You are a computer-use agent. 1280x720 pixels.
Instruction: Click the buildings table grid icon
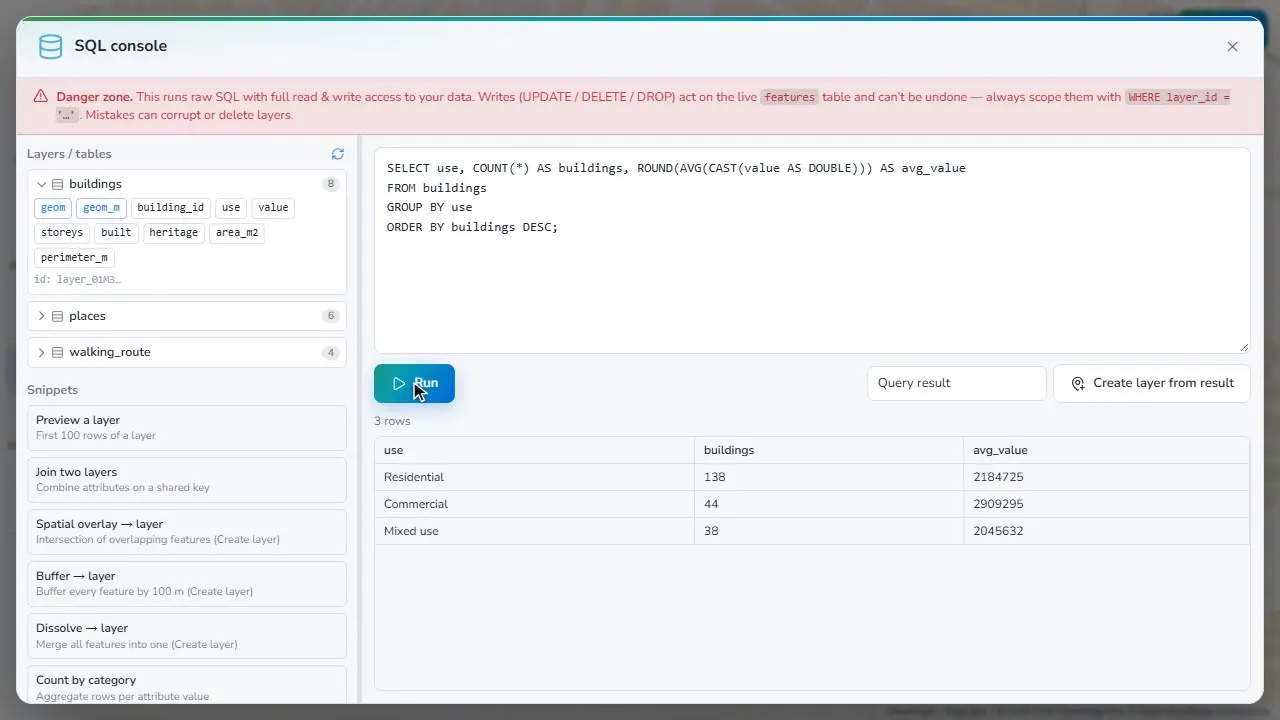pyautogui.click(x=58, y=184)
